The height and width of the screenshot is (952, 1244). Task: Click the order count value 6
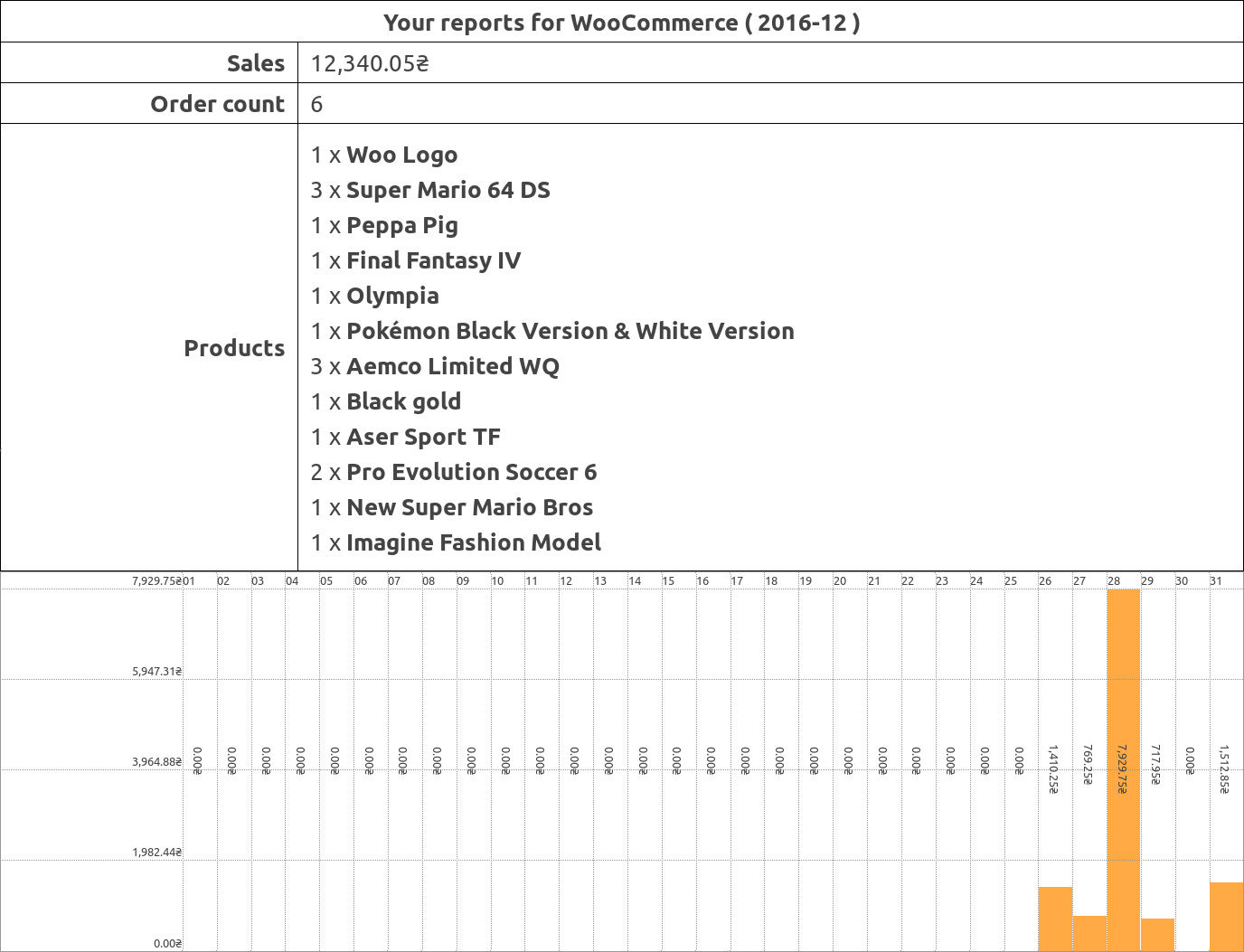coord(316,104)
